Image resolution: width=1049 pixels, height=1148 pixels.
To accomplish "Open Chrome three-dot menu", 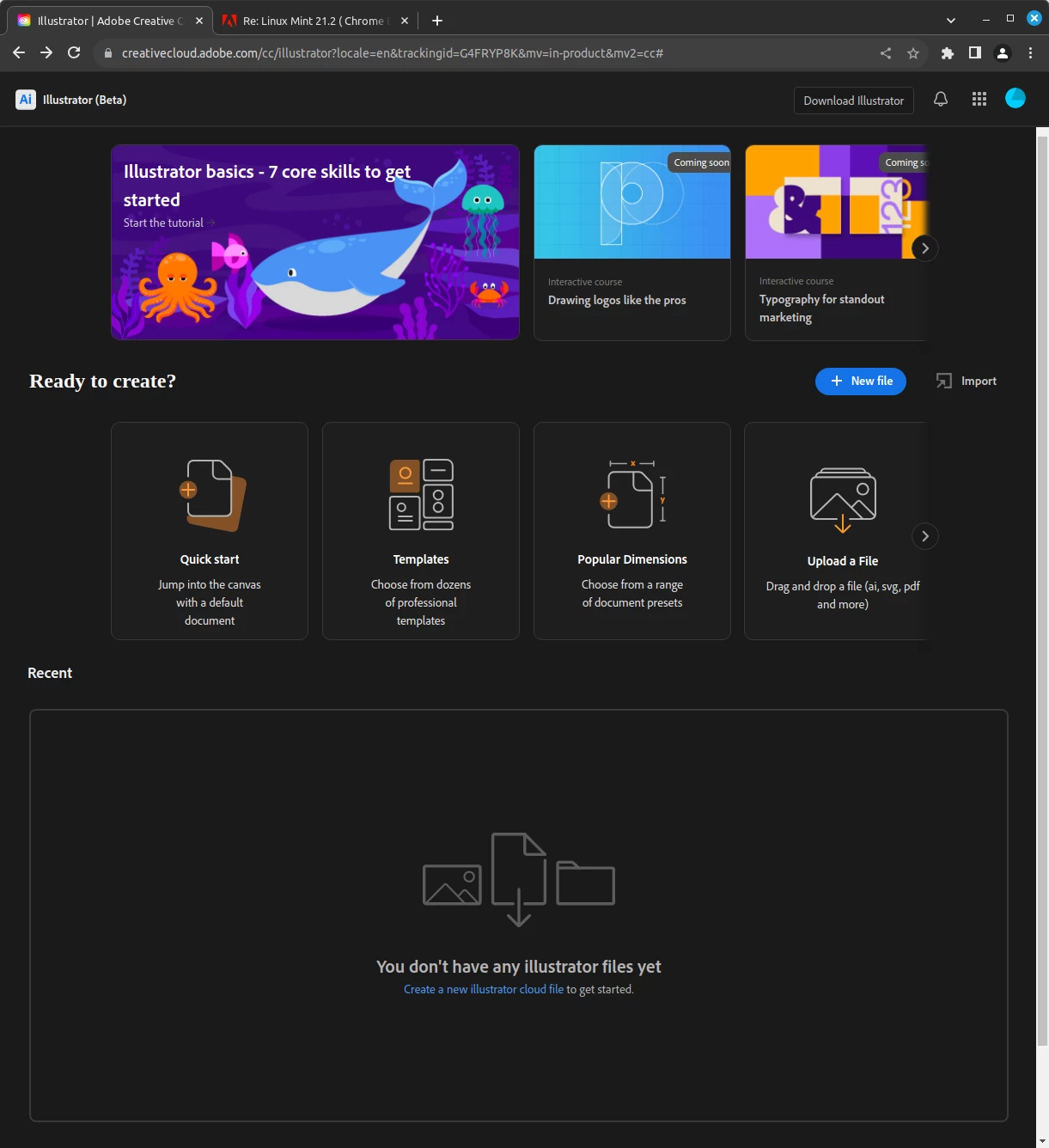I will [x=1030, y=53].
